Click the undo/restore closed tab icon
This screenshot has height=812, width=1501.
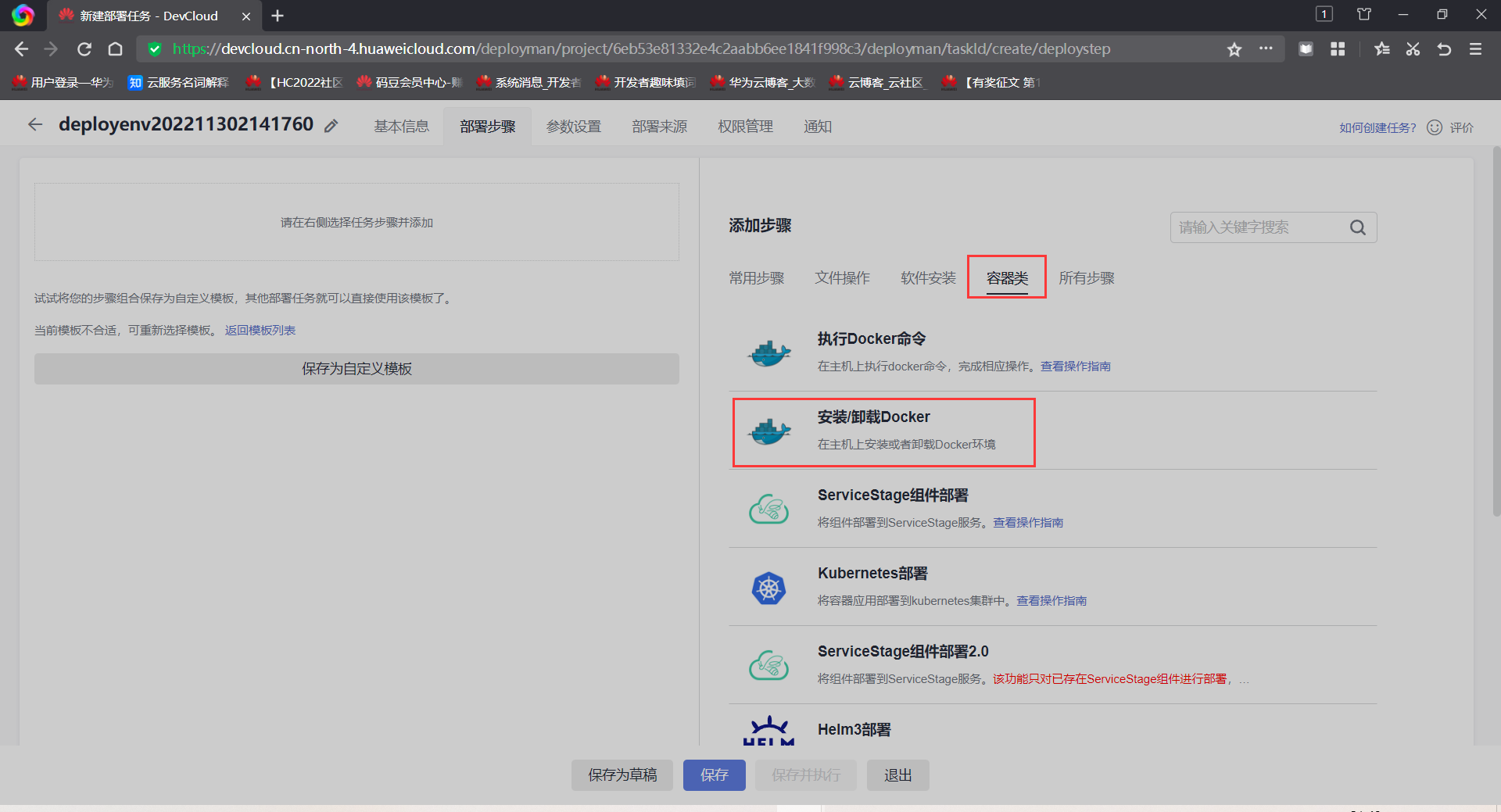coord(1444,49)
